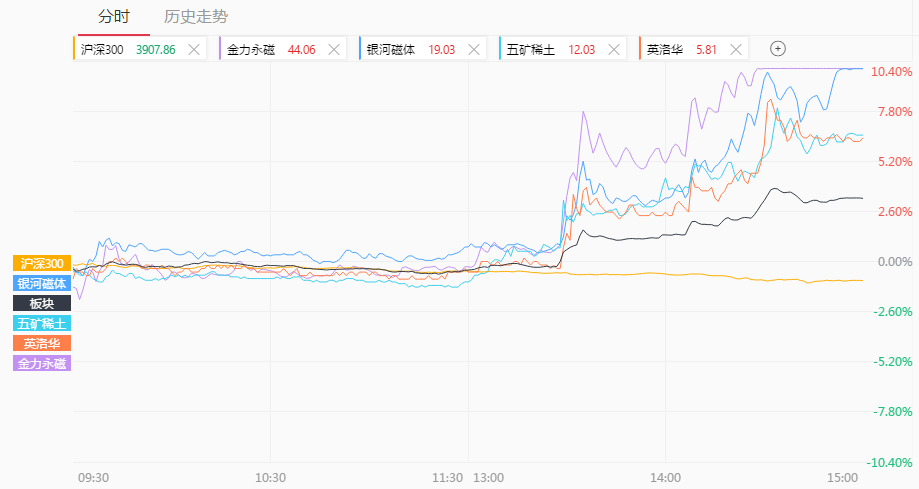Screen dimensions: 919x489
Task: Remove 金力永磁 chip using its X icon
Action: click(334, 50)
